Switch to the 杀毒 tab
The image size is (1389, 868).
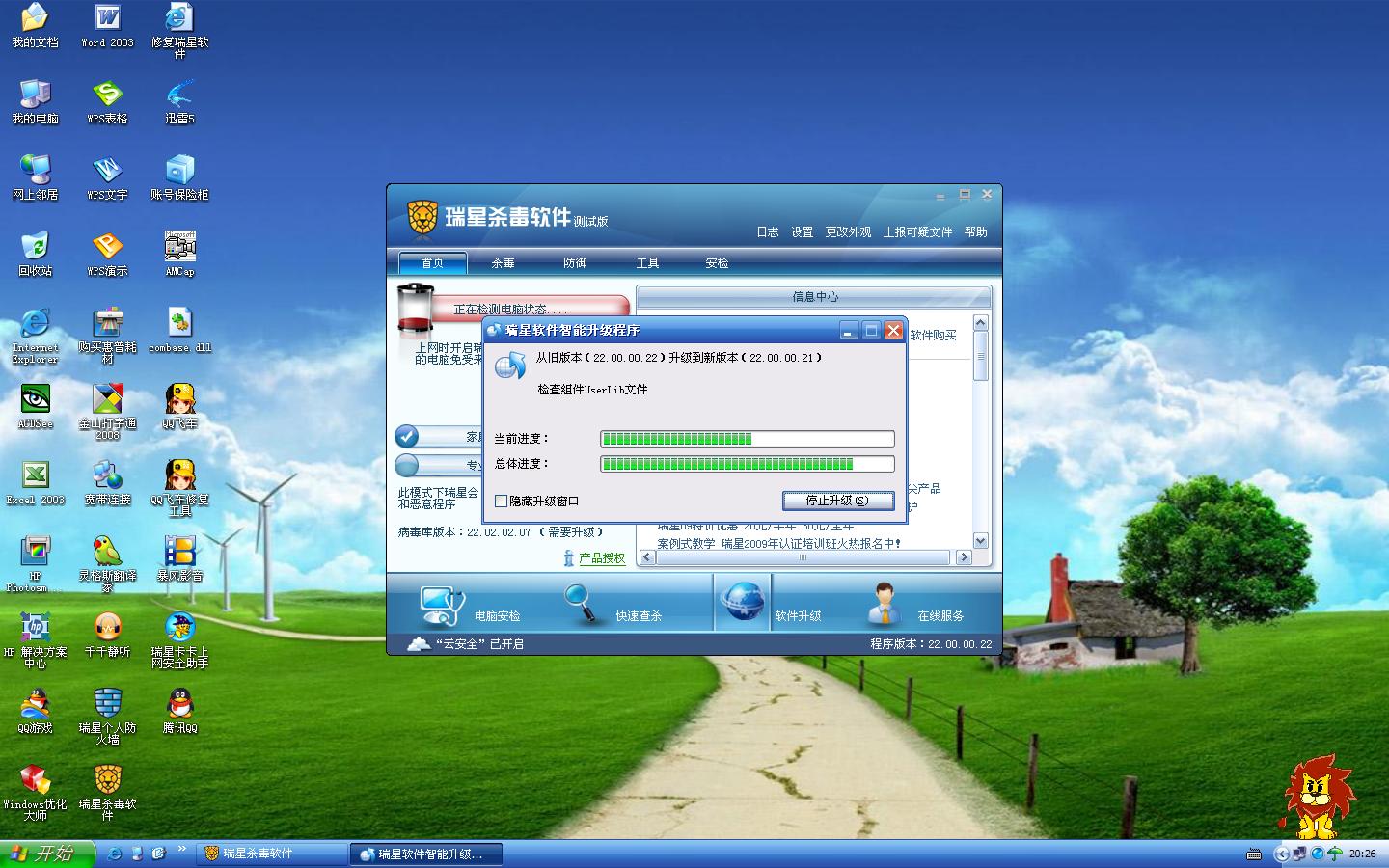[503, 262]
